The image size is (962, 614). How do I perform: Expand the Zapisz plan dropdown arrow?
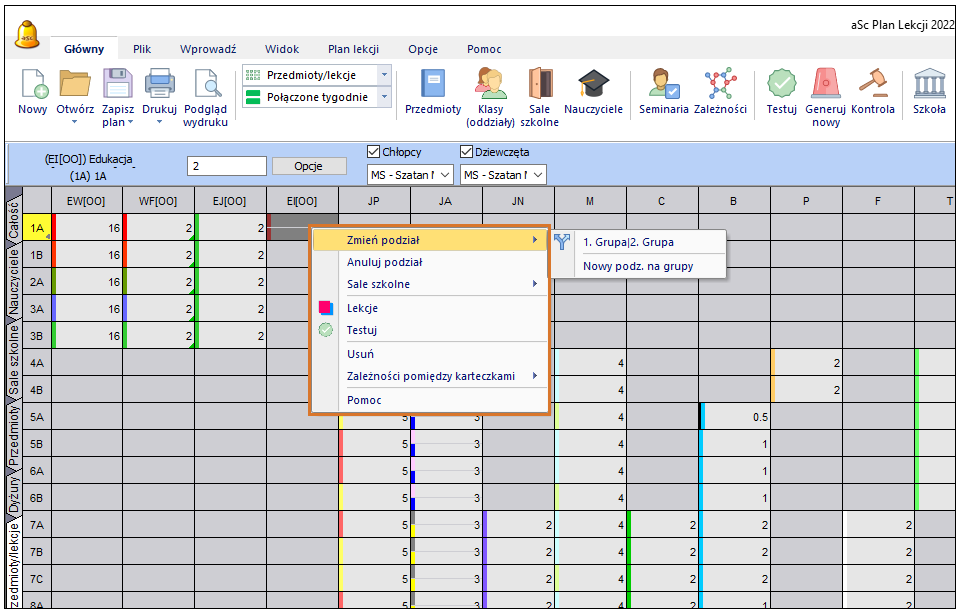click(130, 122)
